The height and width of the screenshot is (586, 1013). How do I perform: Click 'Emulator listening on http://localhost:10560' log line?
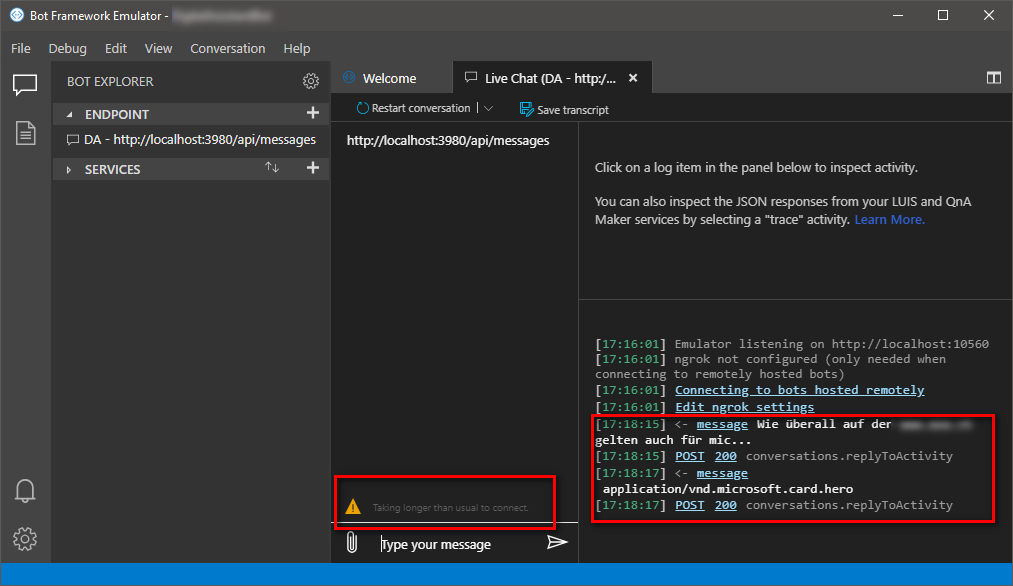tap(831, 344)
